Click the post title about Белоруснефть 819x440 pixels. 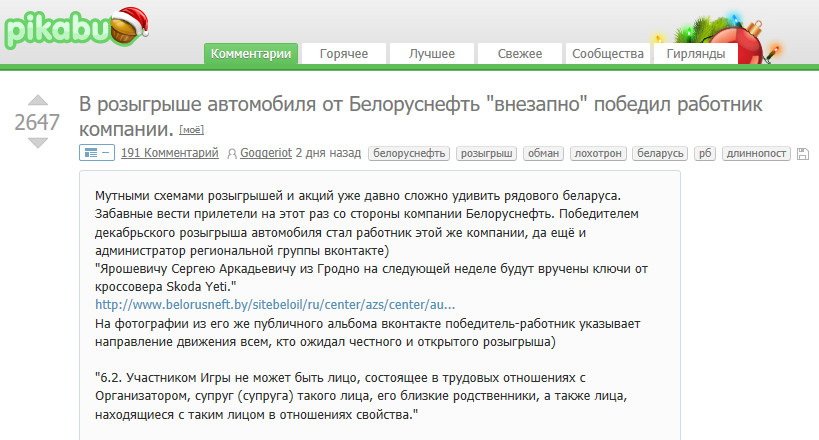tap(420, 116)
